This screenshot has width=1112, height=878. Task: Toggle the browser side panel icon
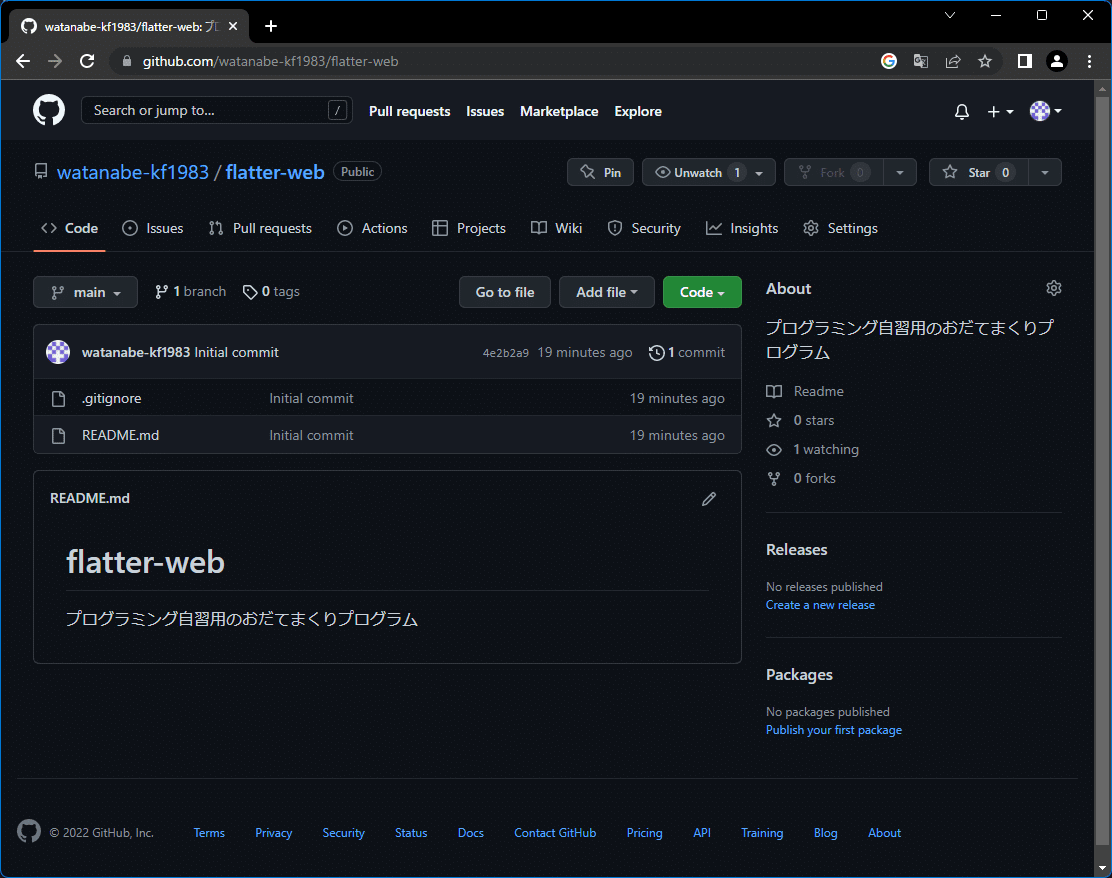click(x=1024, y=61)
